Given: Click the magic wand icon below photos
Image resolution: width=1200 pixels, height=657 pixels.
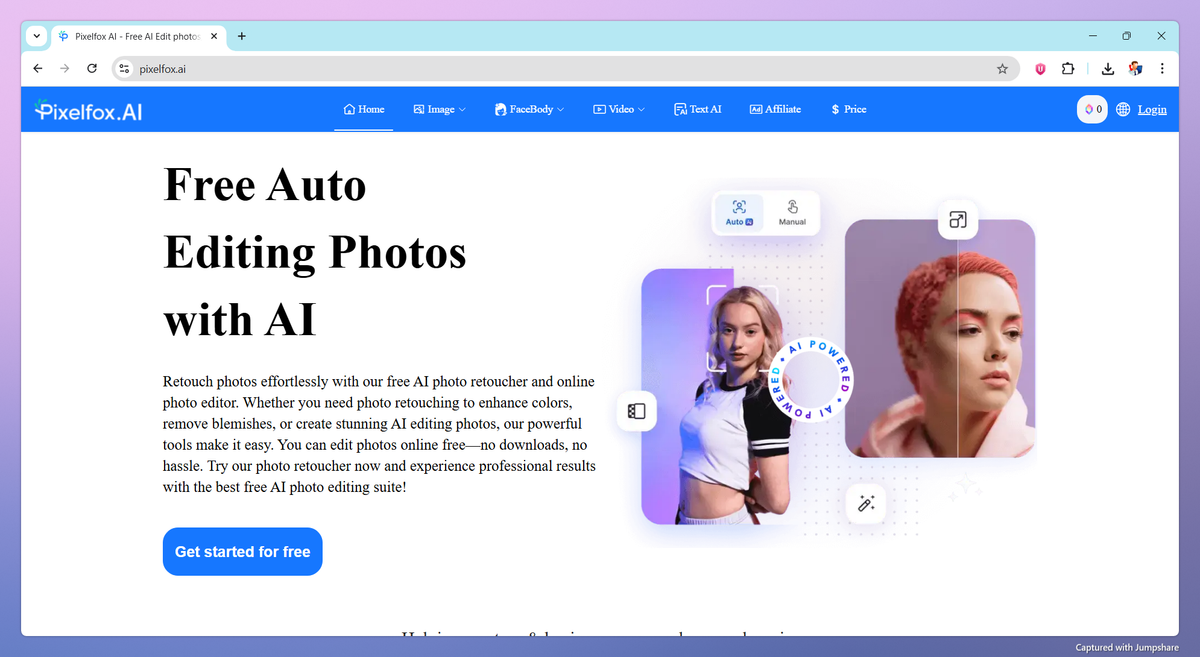Looking at the screenshot, I should pos(866,504).
